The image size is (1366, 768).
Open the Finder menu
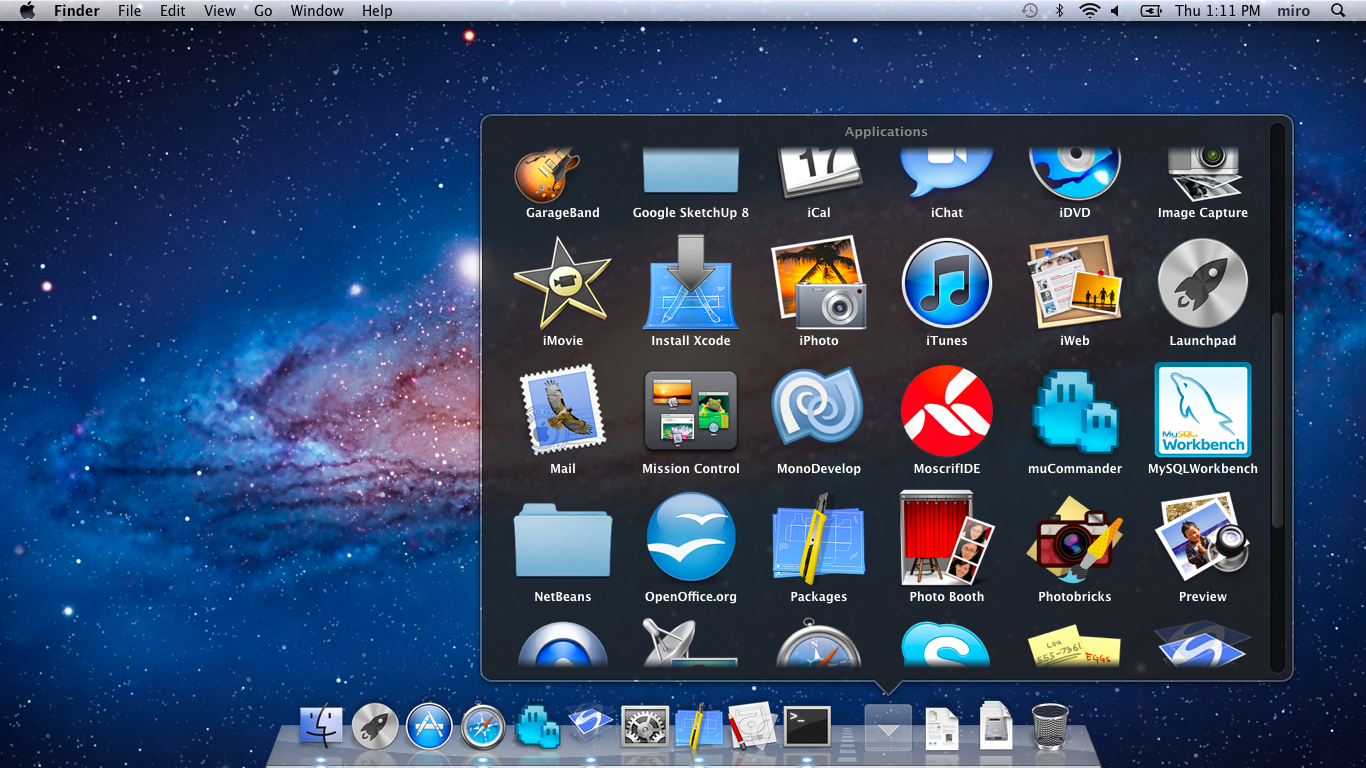[x=77, y=11]
